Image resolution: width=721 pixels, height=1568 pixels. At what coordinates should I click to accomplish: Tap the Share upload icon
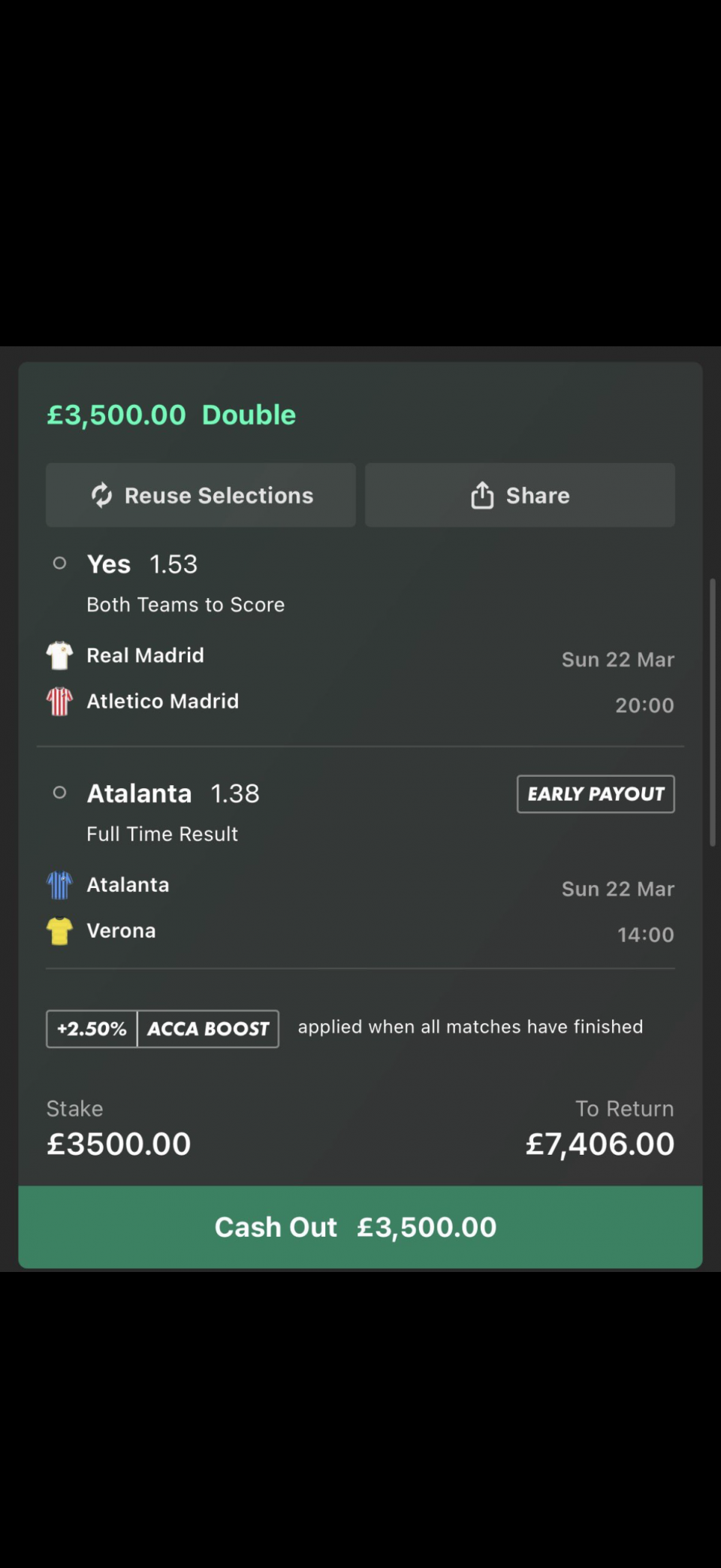(482, 495)
